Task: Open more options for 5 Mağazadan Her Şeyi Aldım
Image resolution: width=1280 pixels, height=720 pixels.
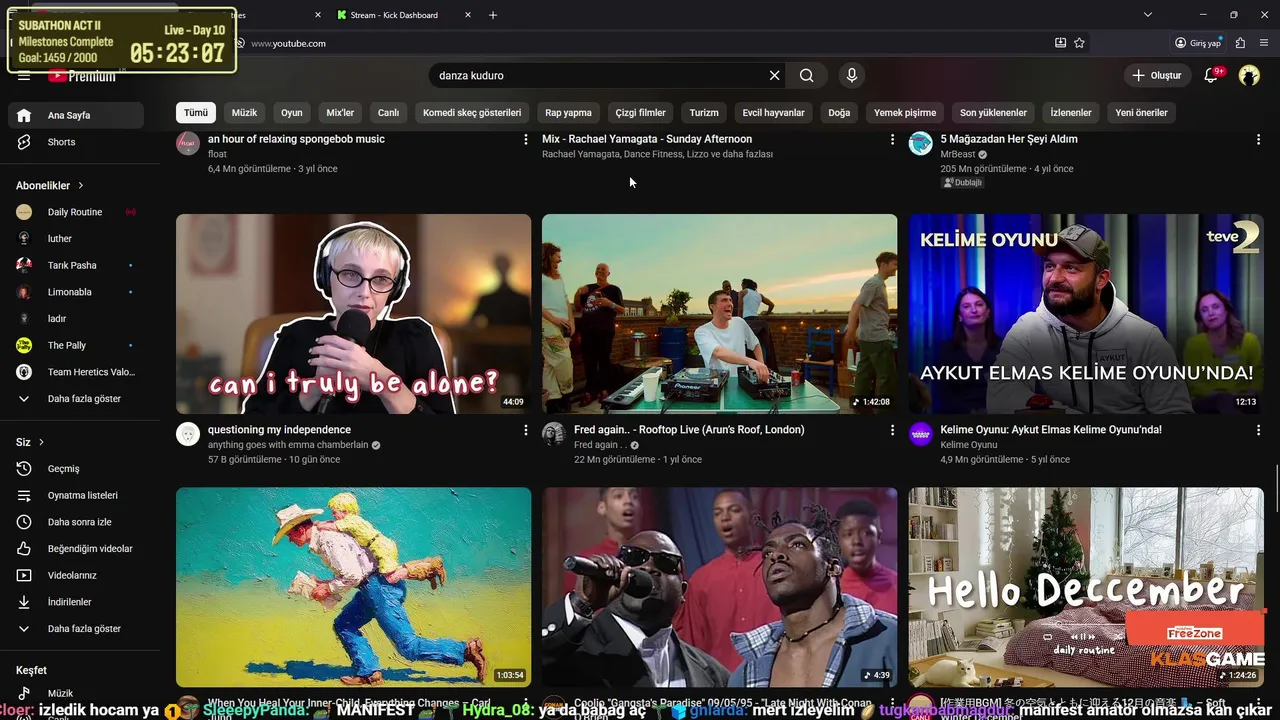Action: [1258, 140]
